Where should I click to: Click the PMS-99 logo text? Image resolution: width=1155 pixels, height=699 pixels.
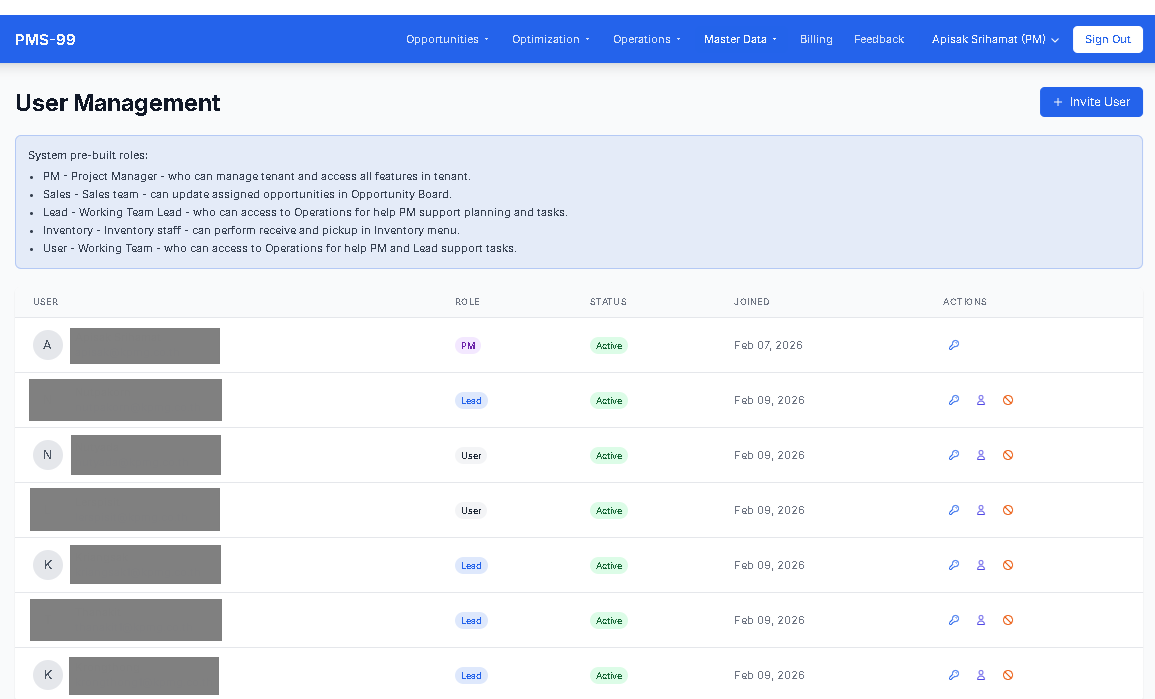tap(45, 39)
